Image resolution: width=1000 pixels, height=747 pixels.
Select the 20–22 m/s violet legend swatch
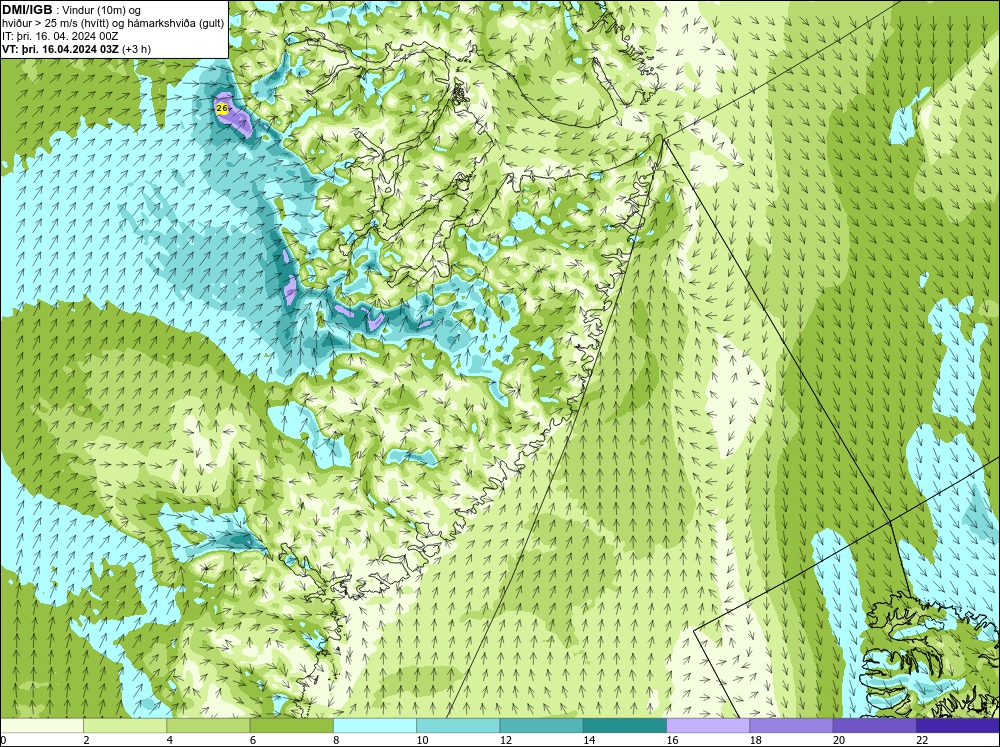pyautogui.click(x=874, y=726)
